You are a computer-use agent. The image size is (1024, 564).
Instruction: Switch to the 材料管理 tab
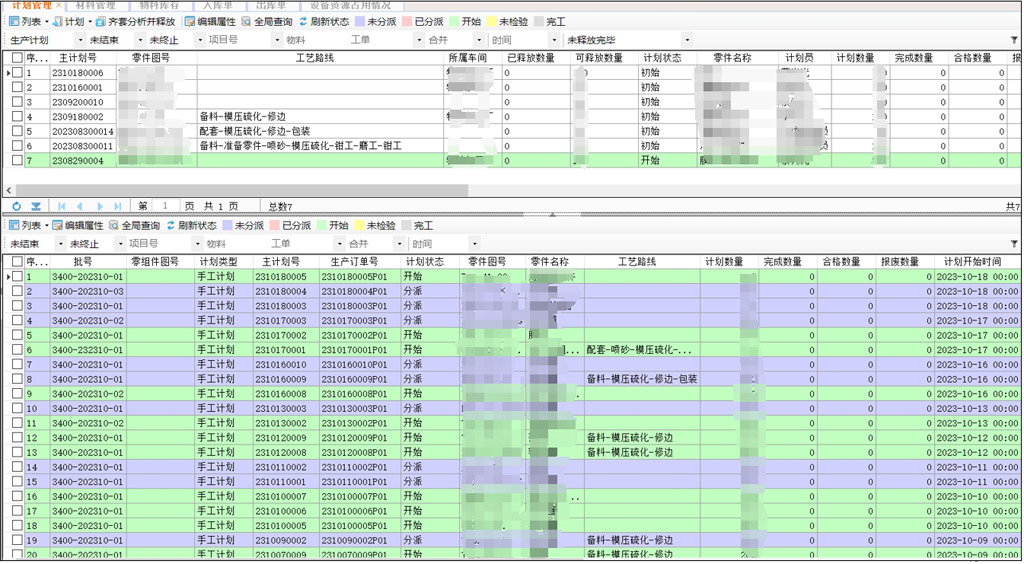94,5
